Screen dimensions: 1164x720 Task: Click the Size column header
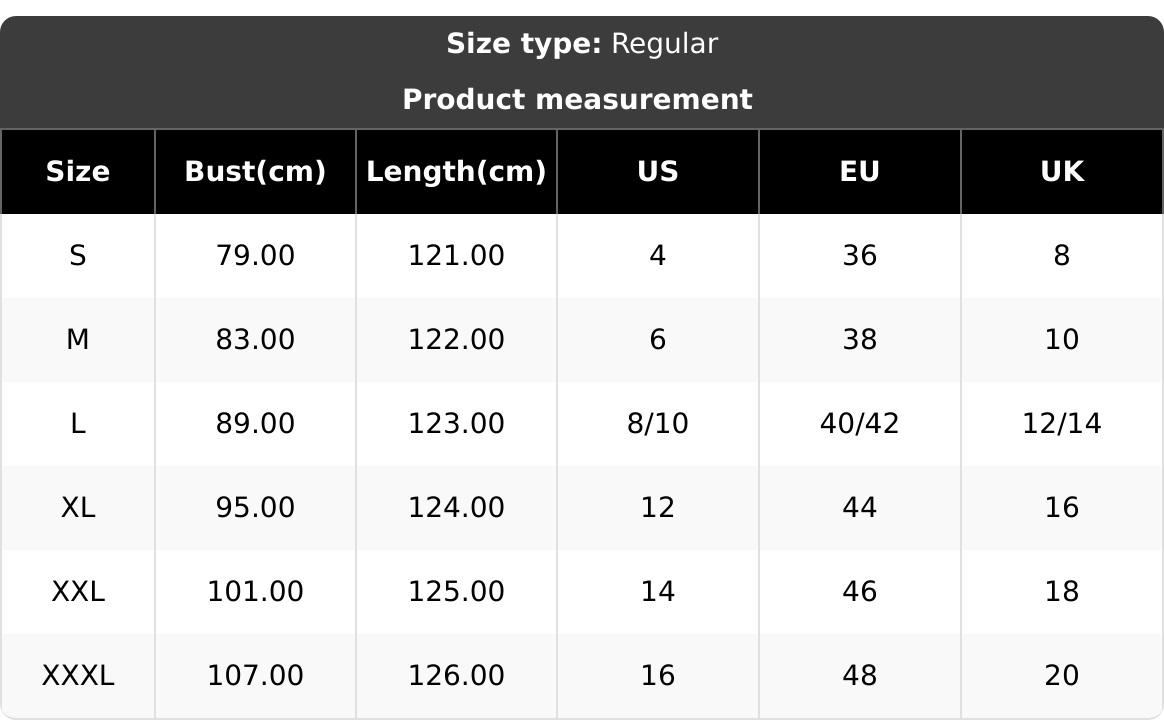(x=78, y=172)
